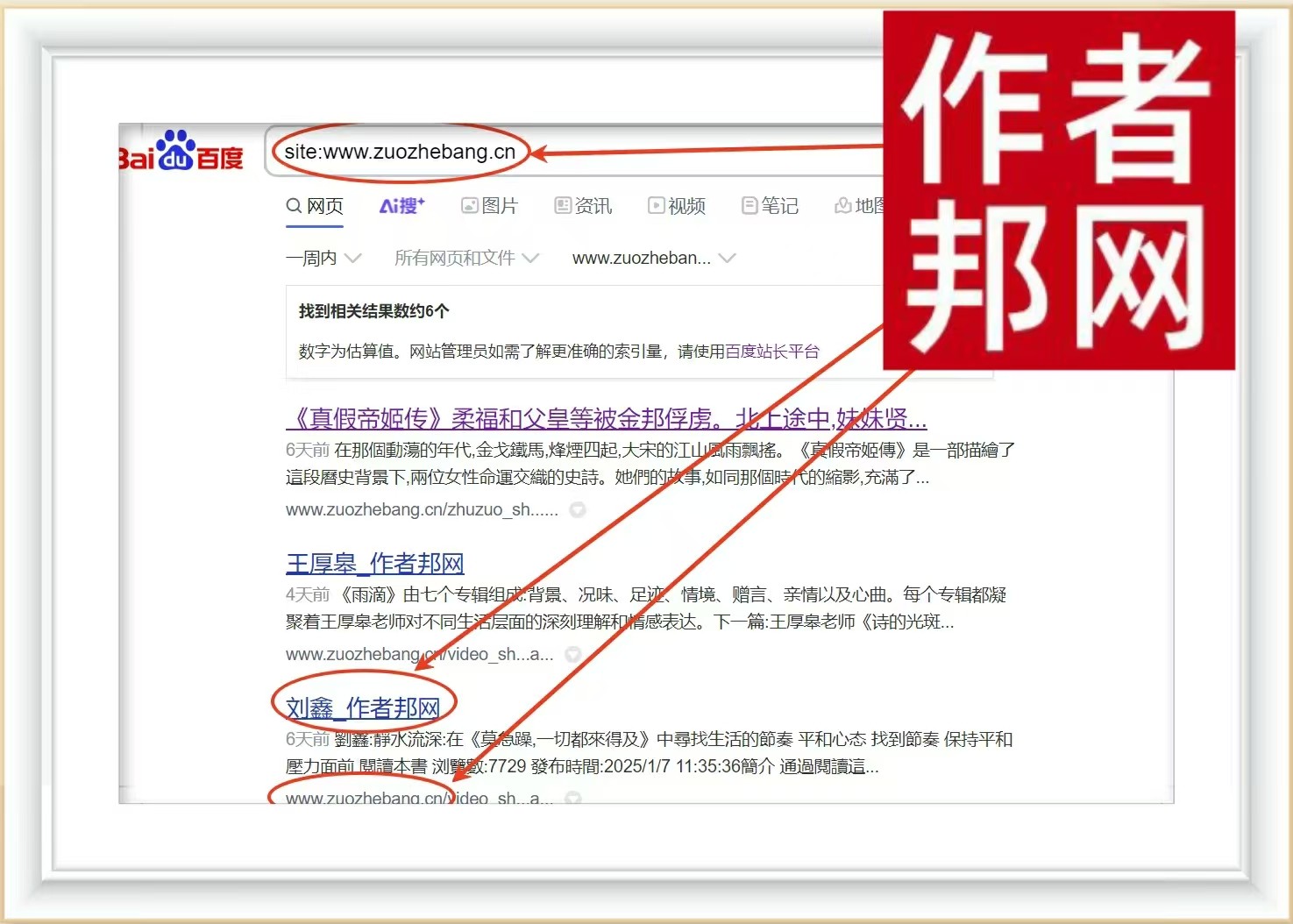Open the 王厚皋_作者邦网 result link
Screen dimensions: 1293x924
tap(374, 563)
